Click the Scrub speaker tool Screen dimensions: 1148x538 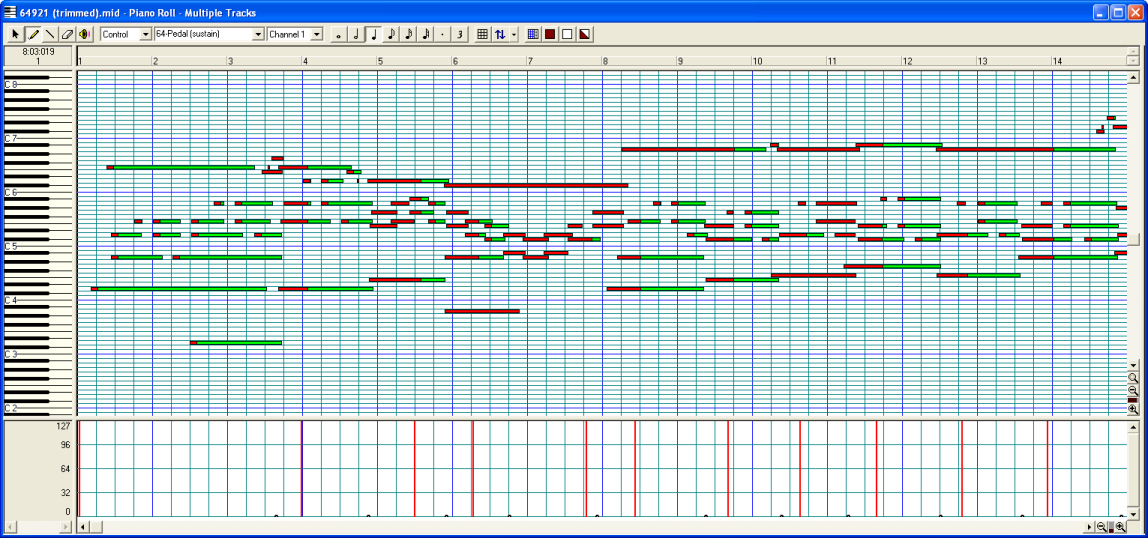(x=84, y=34)
